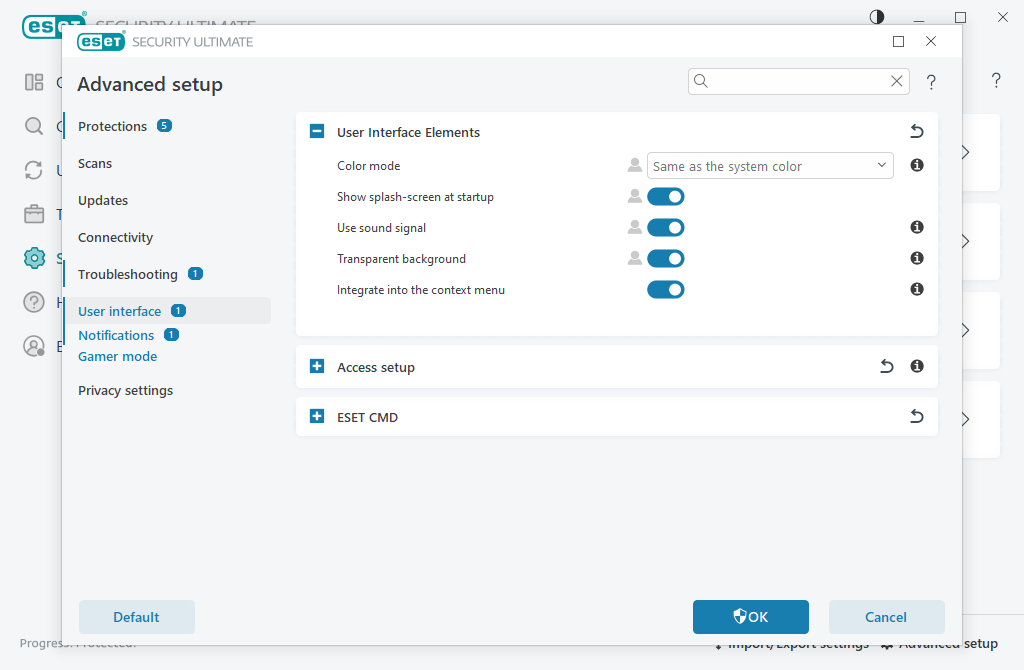Turn off Use sound signal
The height and width of the screenshot is (670, 1024).
pos(665,227)
